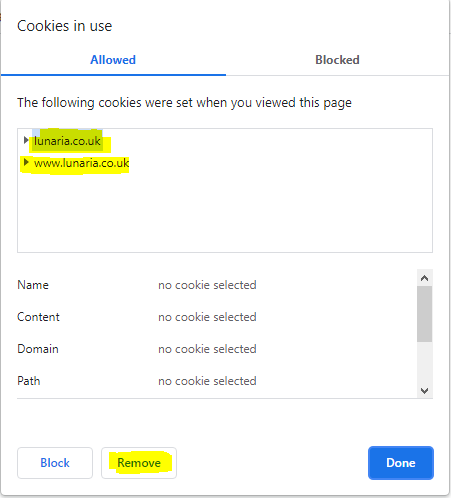Open the Allowed tab
Image resolution: width=451 pixels, height=498 pixels.
pyautogui.click(x=113, y=60)
